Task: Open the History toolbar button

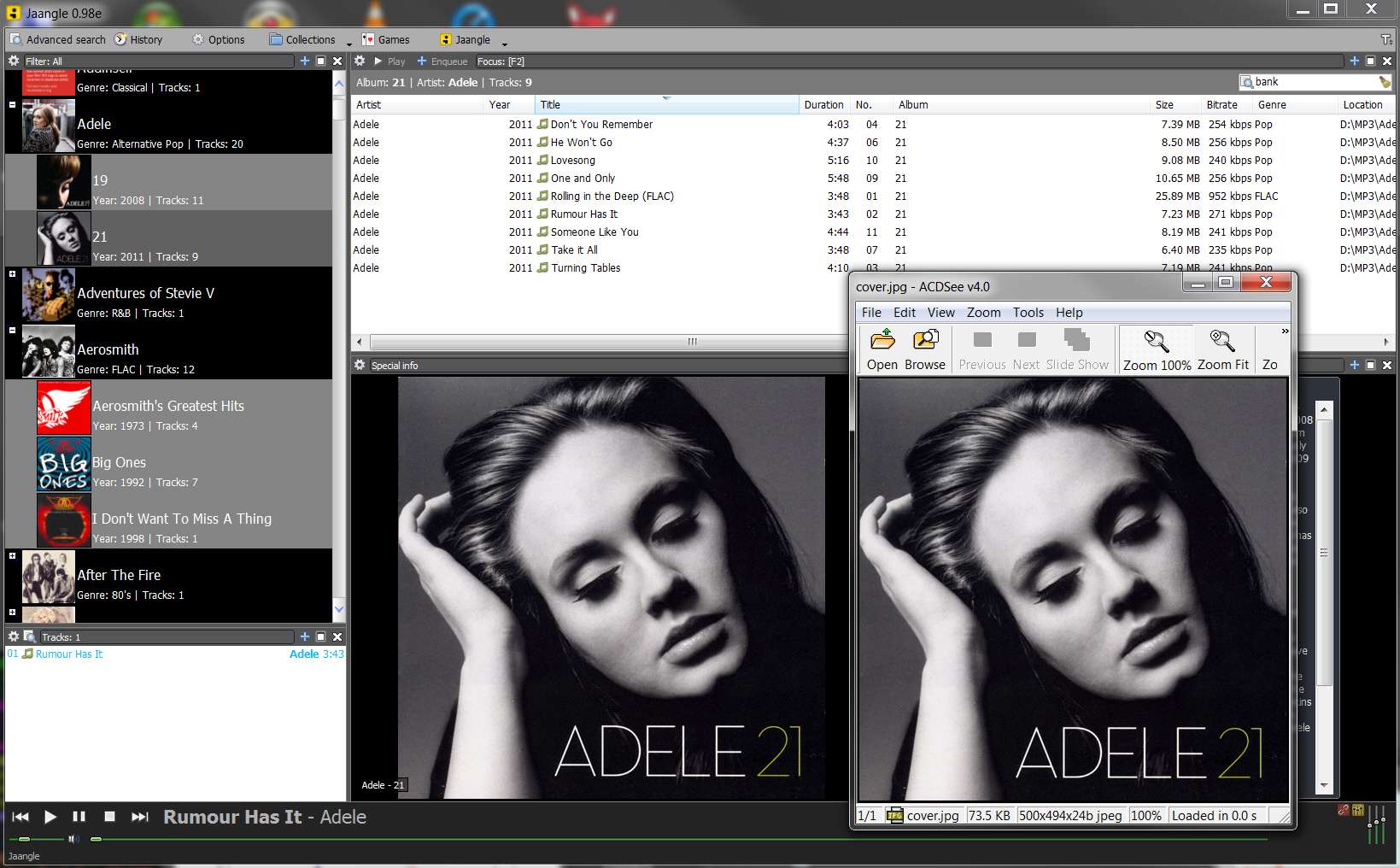Action: tap(138, 39)
